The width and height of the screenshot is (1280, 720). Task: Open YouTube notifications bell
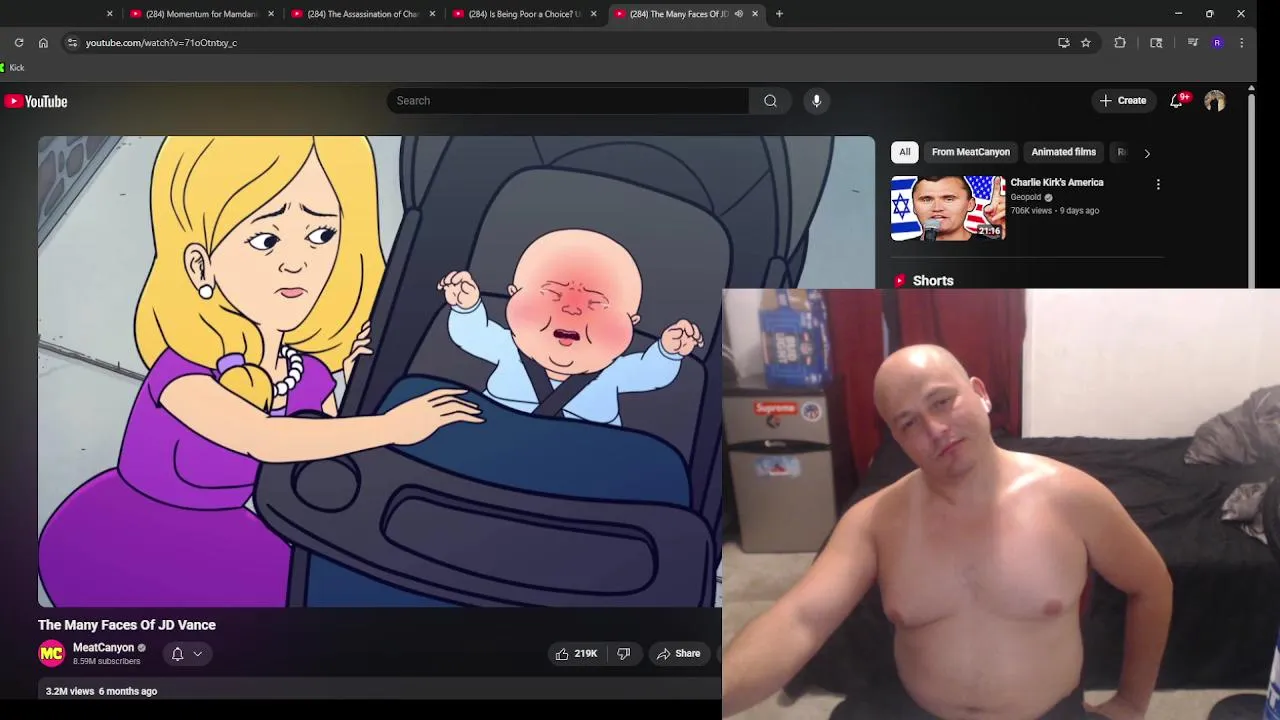coord(1177,101)
